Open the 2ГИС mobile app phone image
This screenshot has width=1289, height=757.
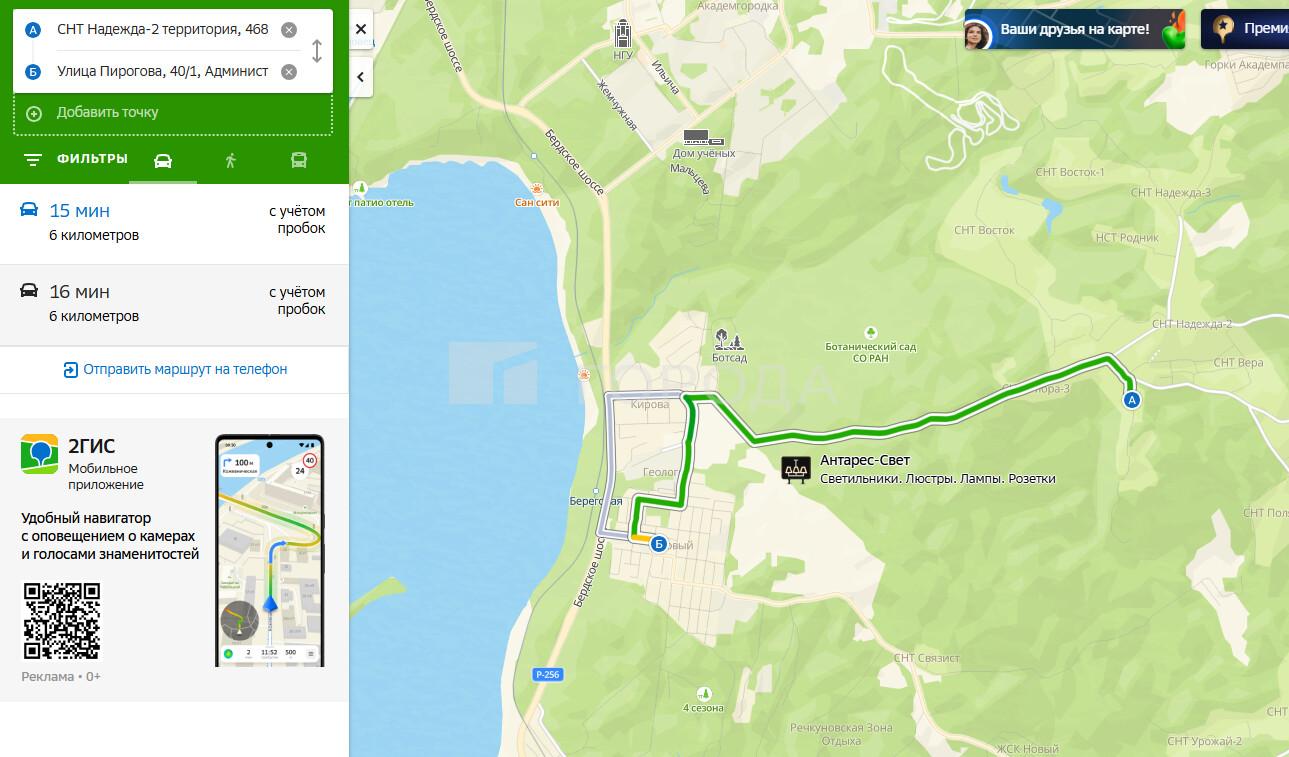click(269, 550)
